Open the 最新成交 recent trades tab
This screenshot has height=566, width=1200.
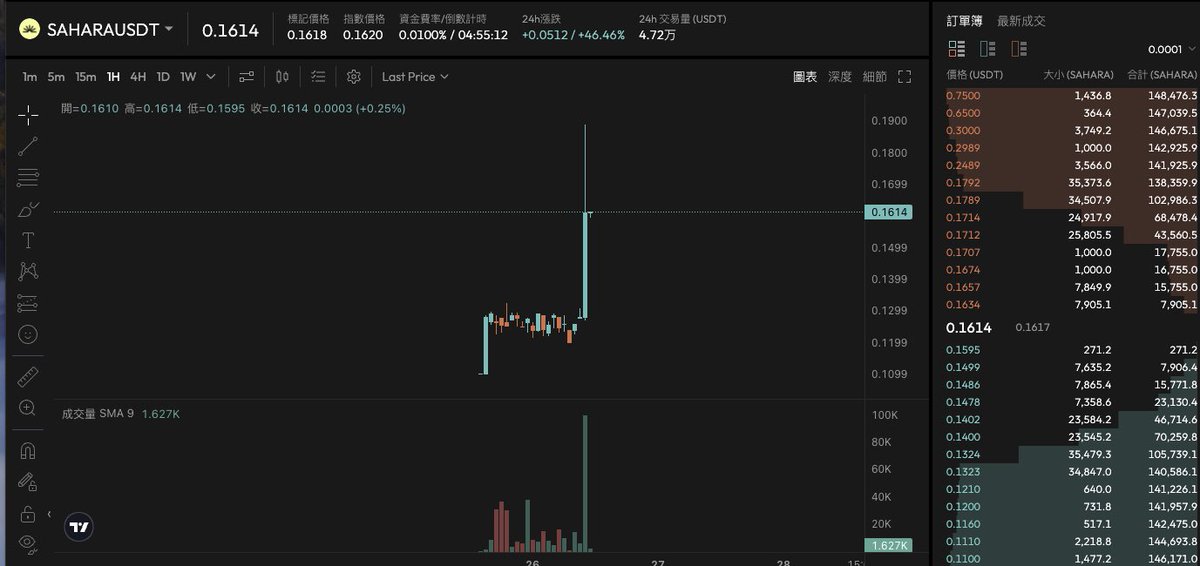point(1021,21)
